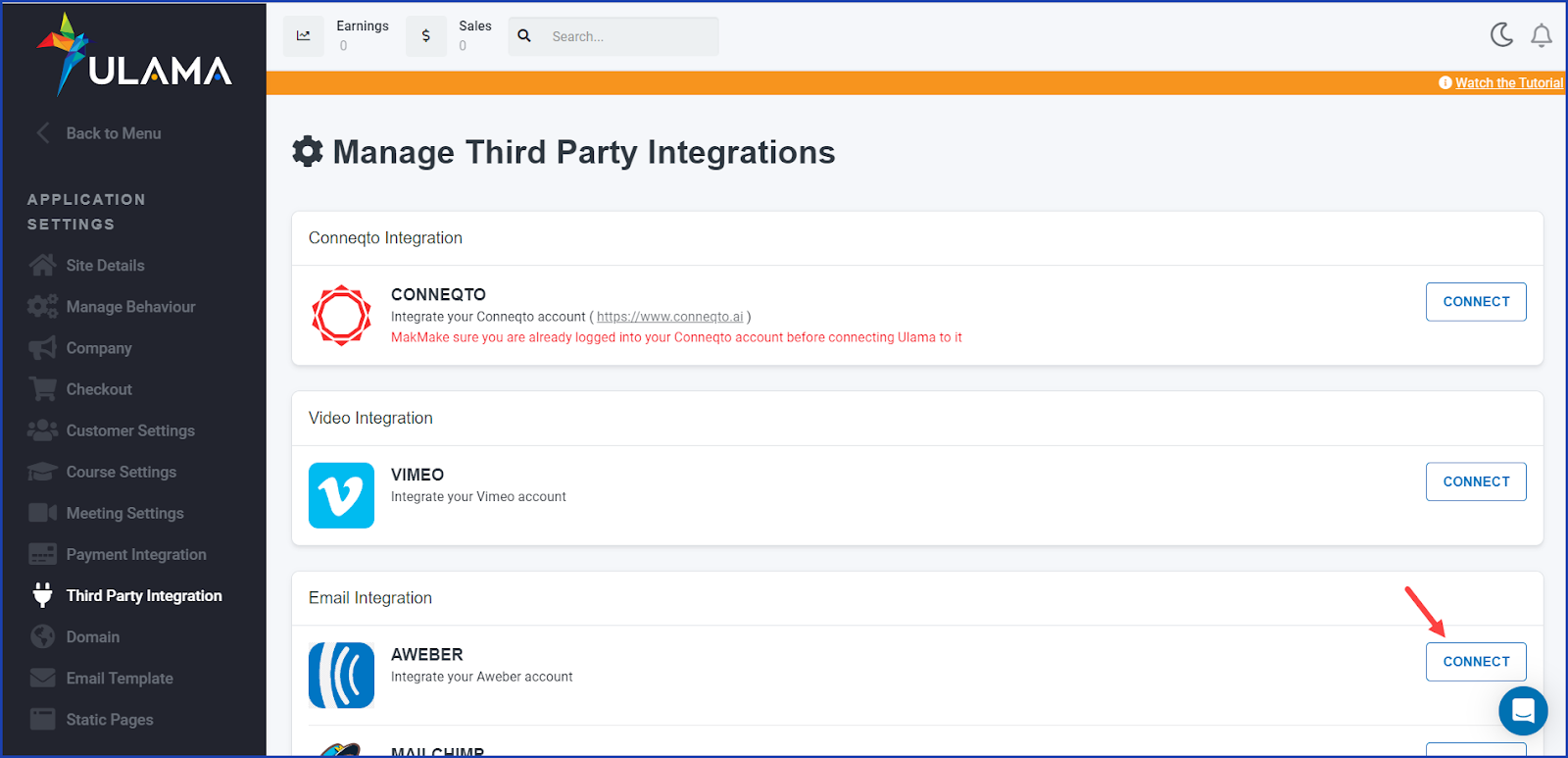The width and height of the screenshot is (1568, 758).
Task: Open Manage Behaviour settings
Action: [130, 307]
